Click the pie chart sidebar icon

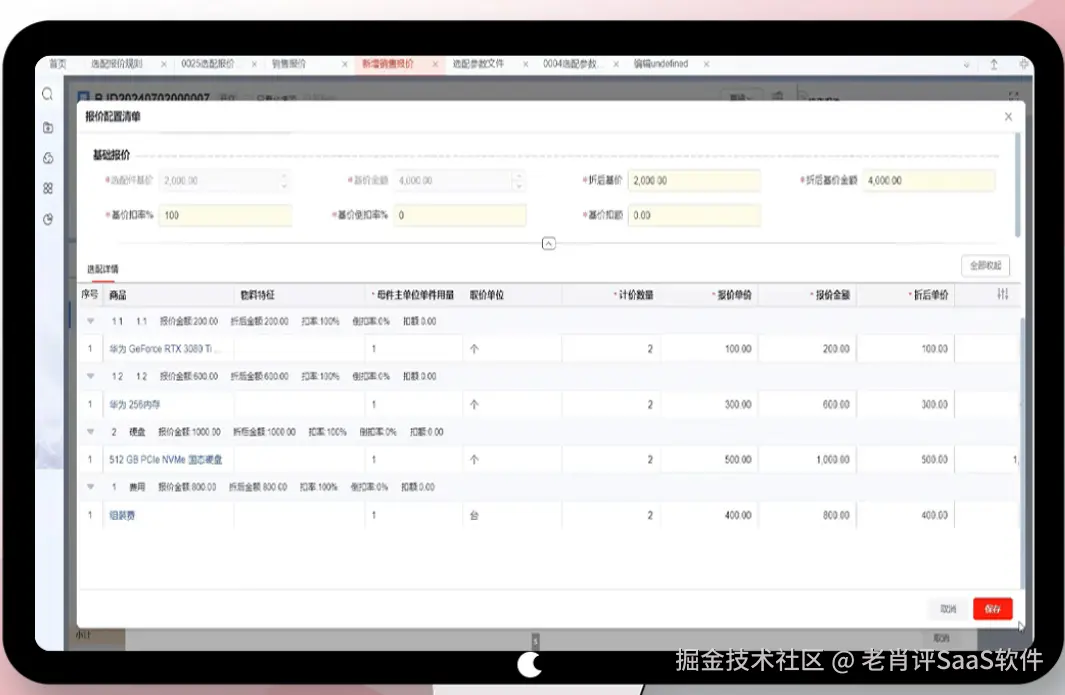[x=48, y=219]
